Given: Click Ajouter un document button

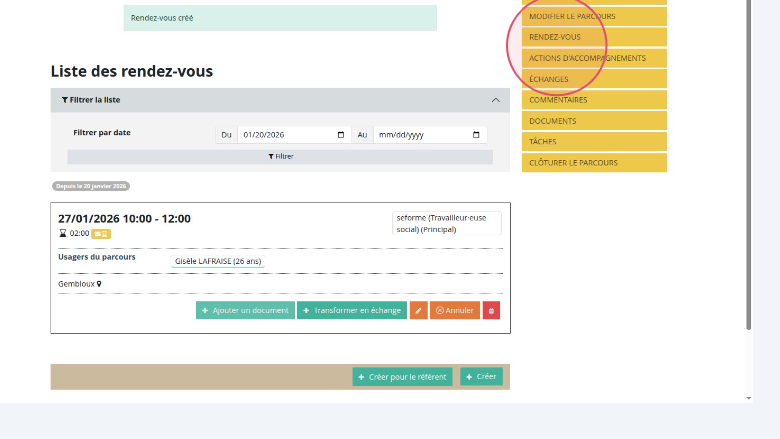Looking at the screenshot, I should (x=245, y=310).
